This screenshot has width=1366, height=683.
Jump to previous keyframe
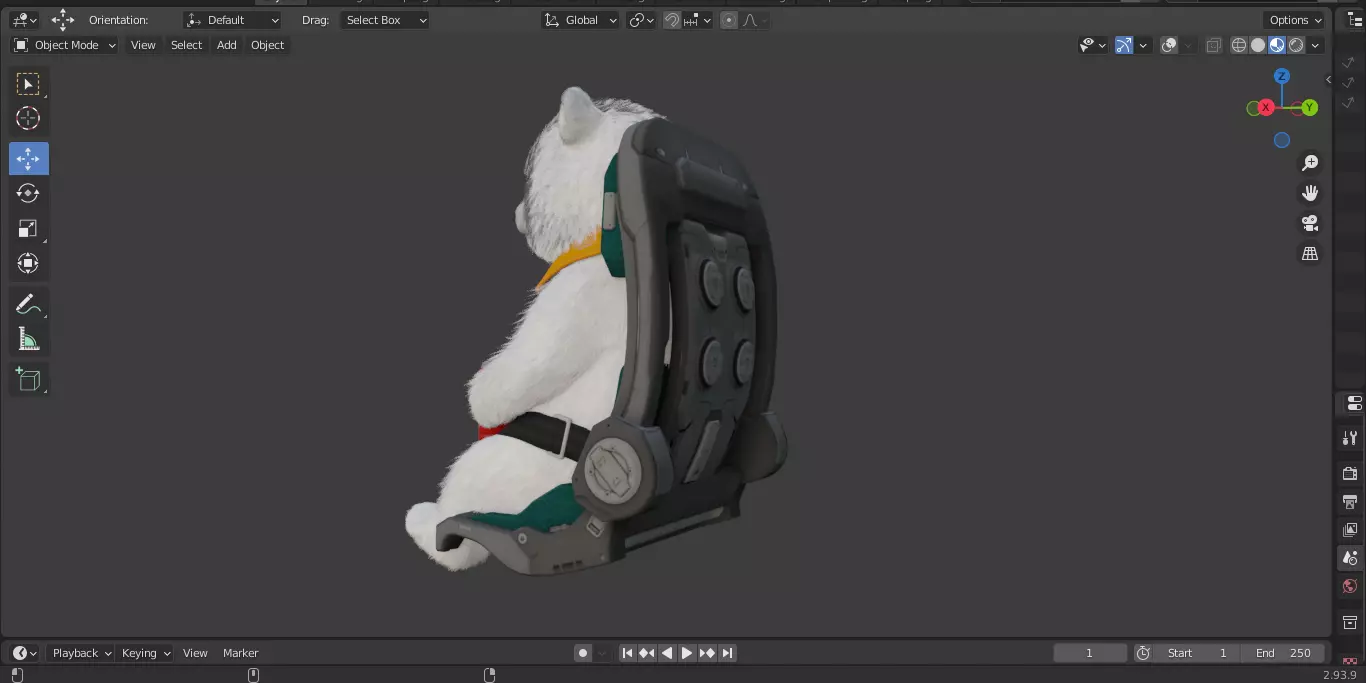(x=647, y=653)
